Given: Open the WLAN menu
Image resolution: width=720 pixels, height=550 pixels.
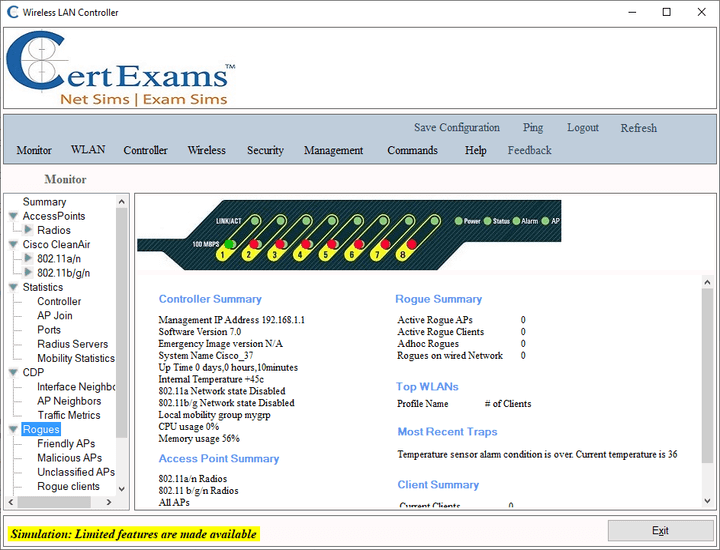Looking at the screenshot, I should tap(88, 150).
